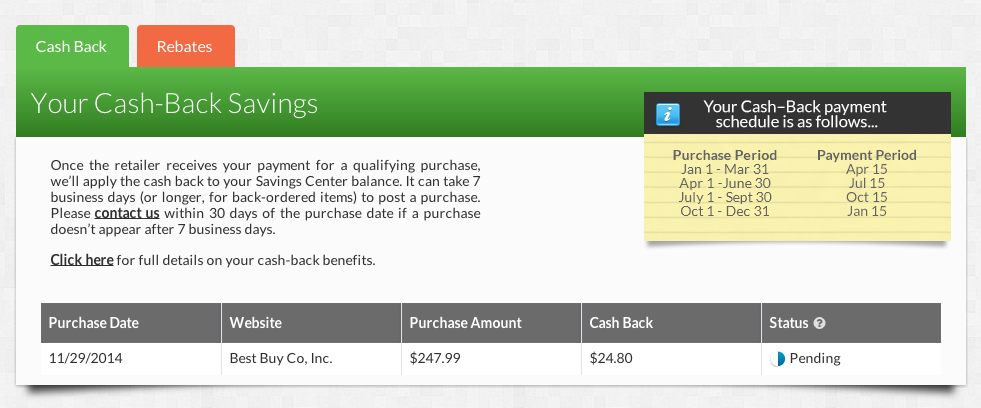Viewport: 981px width, 408px height.
Task: Select the 11/29/2014 purchase date cell
Action: (86, 359)
